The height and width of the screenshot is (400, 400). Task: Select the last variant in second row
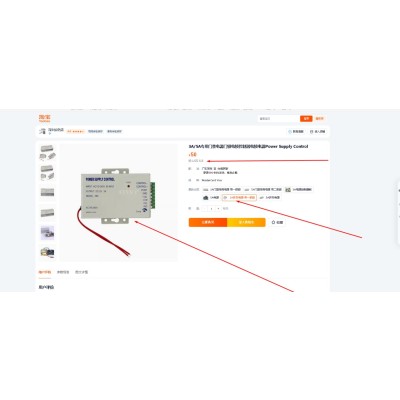click(270, 198)
